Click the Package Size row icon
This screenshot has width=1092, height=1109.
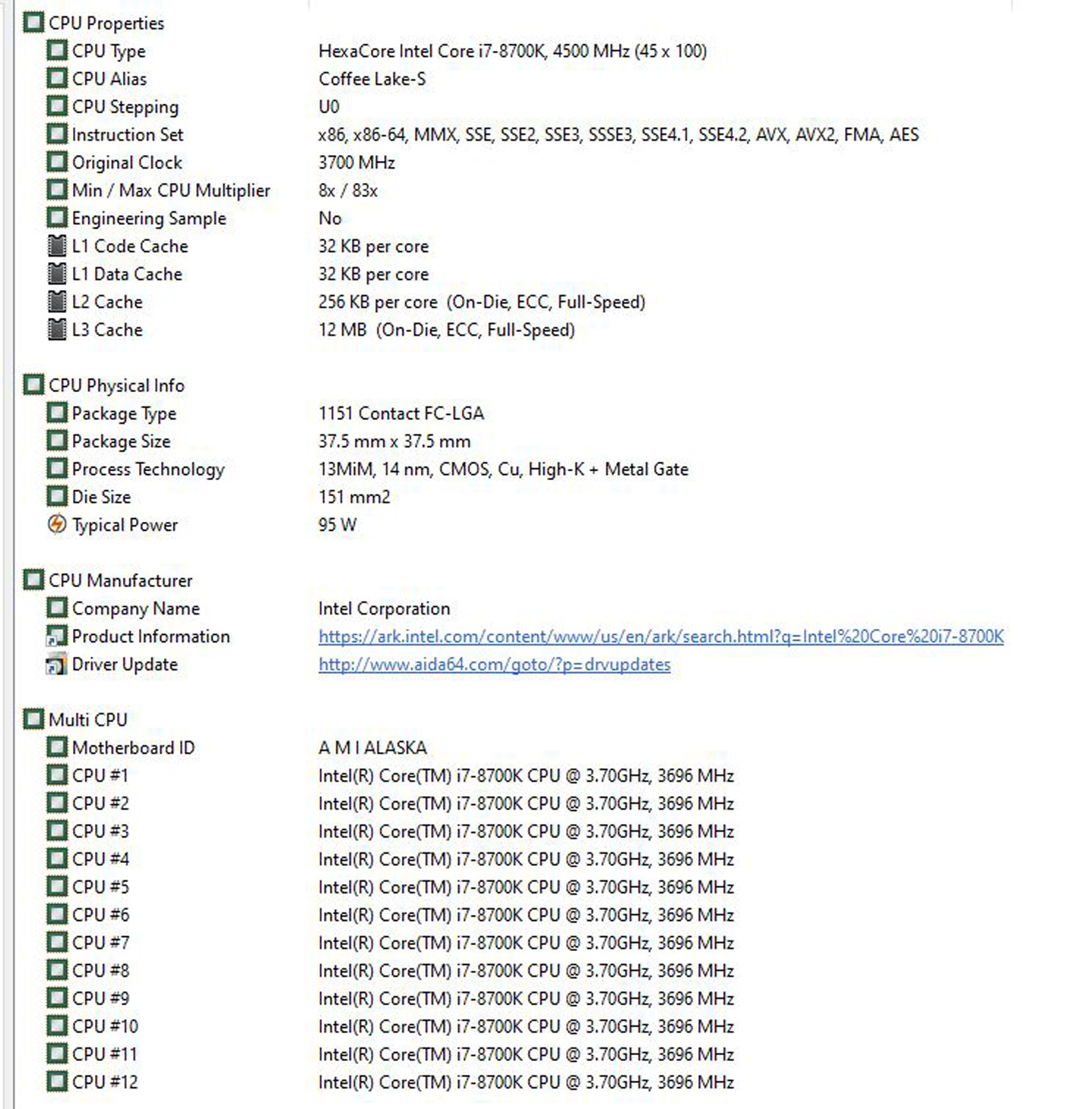57,441
